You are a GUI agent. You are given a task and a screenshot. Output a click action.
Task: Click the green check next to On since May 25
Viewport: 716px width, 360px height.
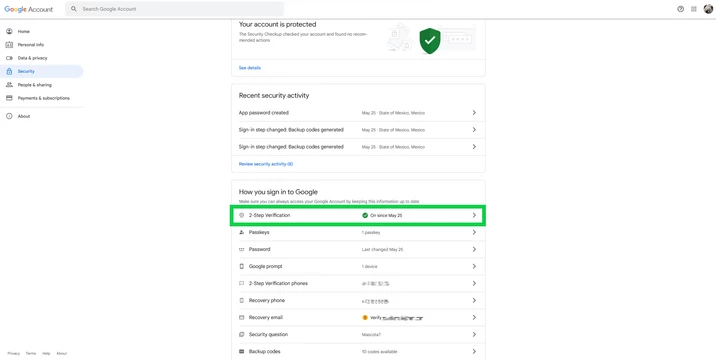pos(365,215)
